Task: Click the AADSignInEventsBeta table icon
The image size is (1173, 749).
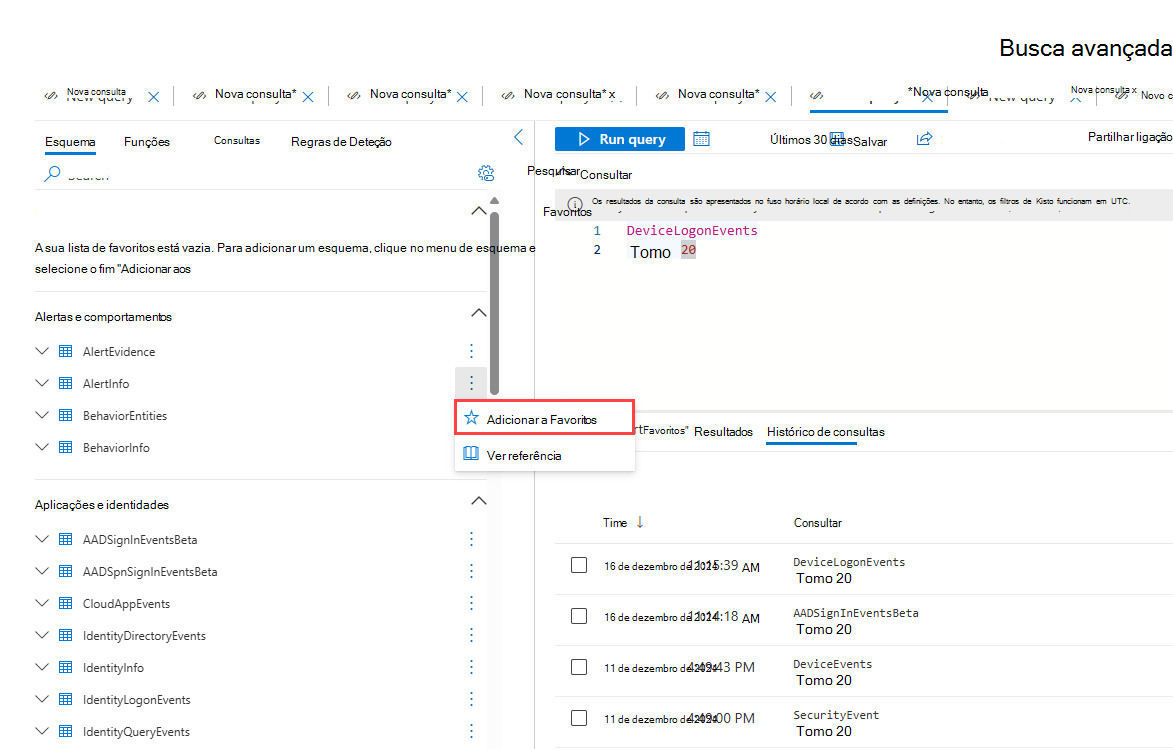Action: click(x=66, y=539)
